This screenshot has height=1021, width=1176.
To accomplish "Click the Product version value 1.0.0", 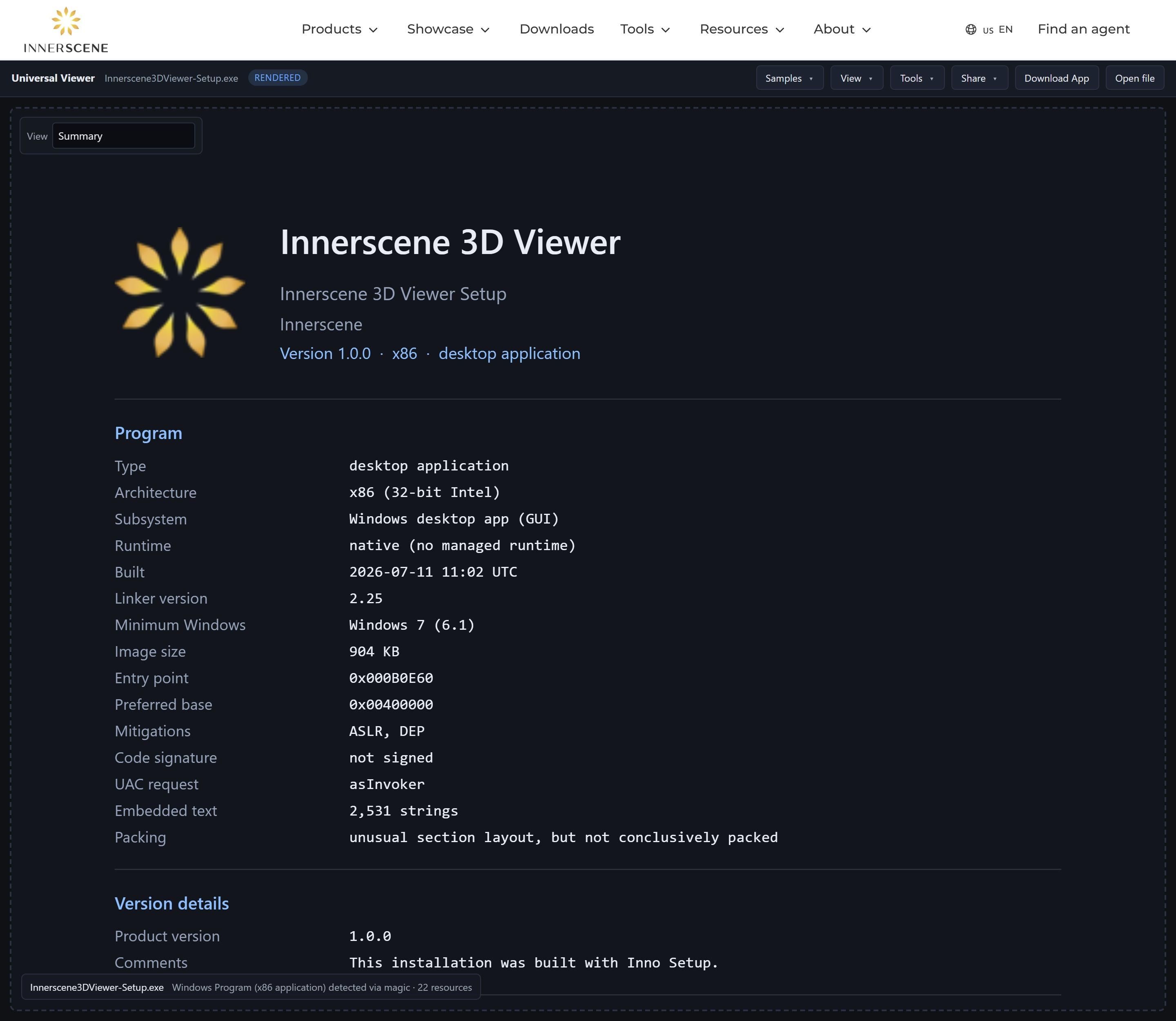I will point(370,936).
